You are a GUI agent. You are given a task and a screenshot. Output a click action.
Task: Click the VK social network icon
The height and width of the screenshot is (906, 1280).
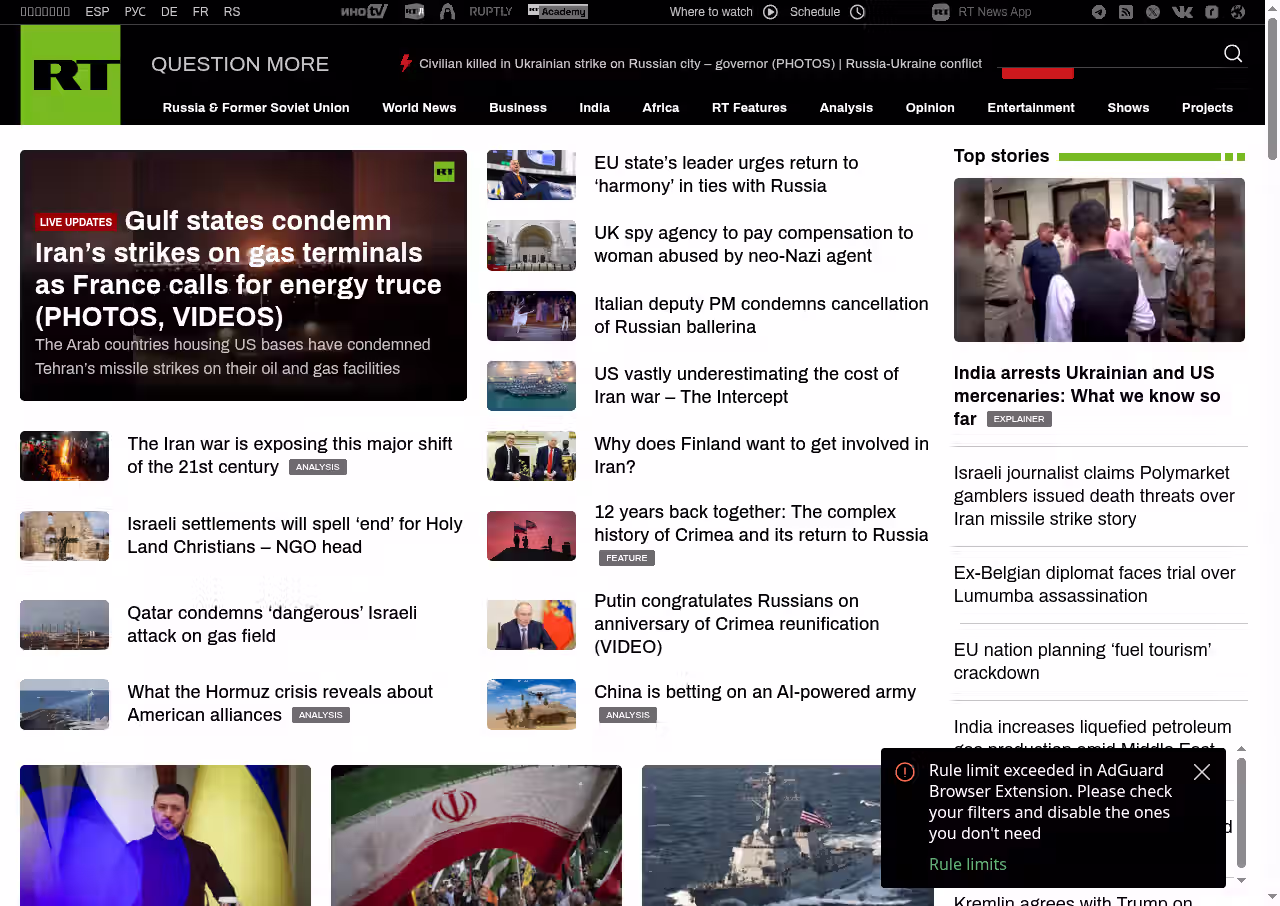click(x=1182, y=12)
